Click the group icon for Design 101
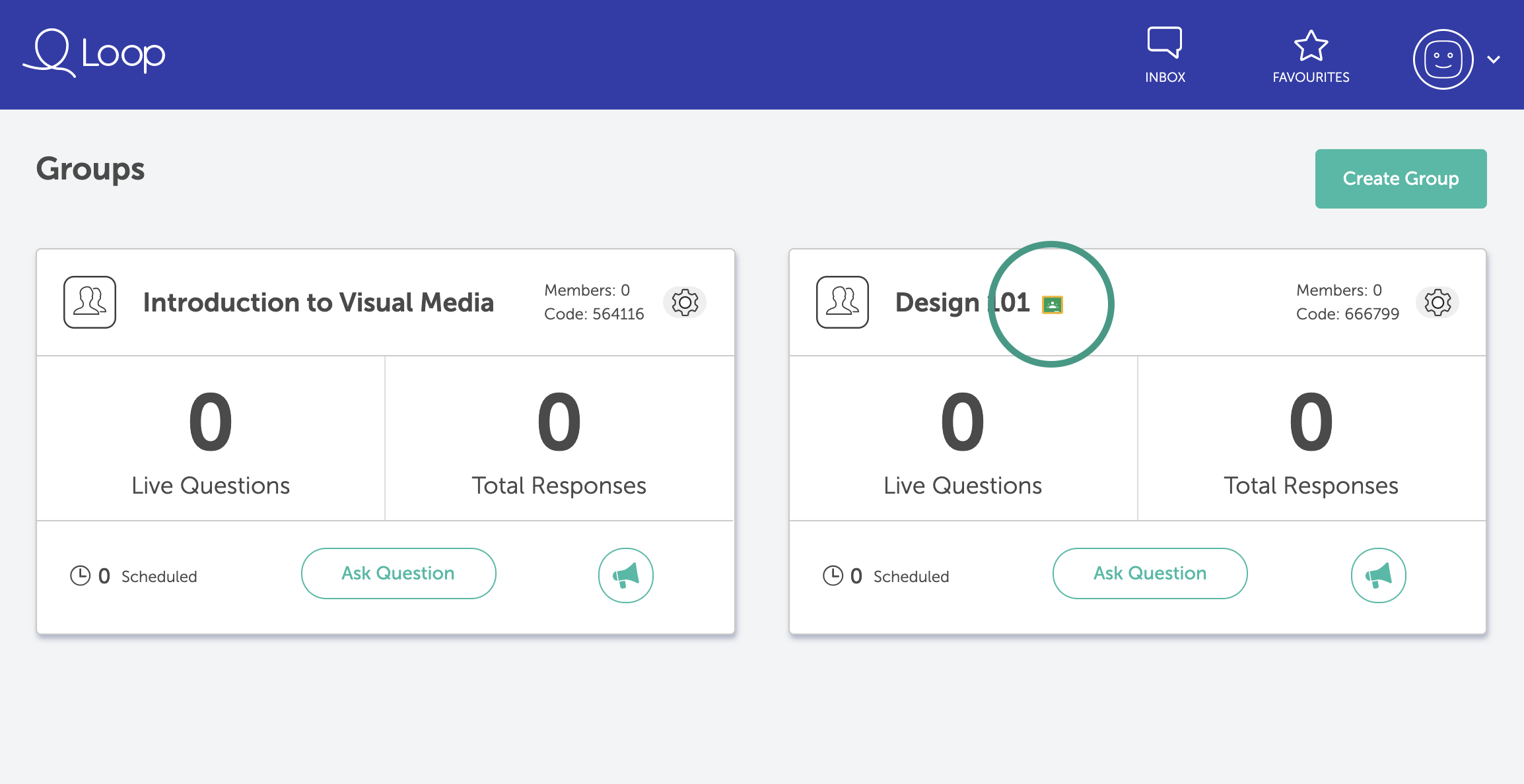This screenshot has width=1524, height=784. tap(842, 302)
